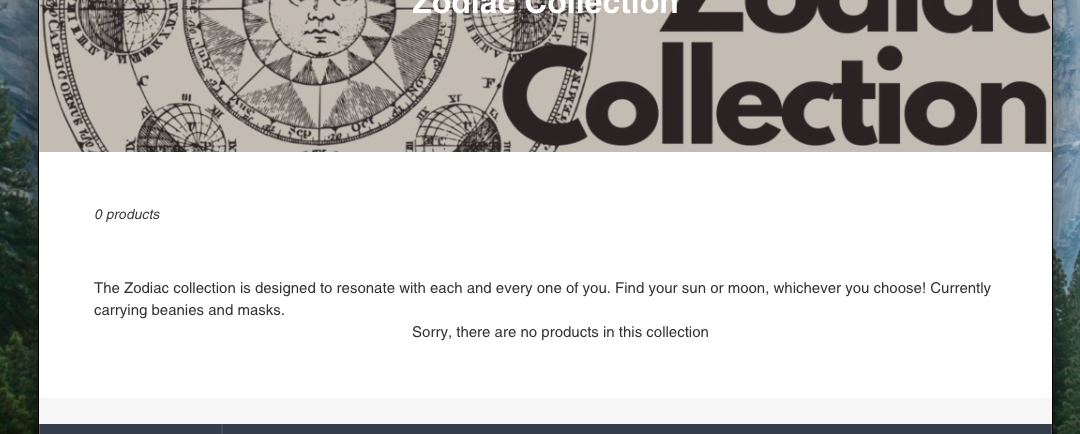The width and height of the screenshot is (1080, 434).
Task: Click the forest wallpaper left of the window
Action: coord(19,217)
